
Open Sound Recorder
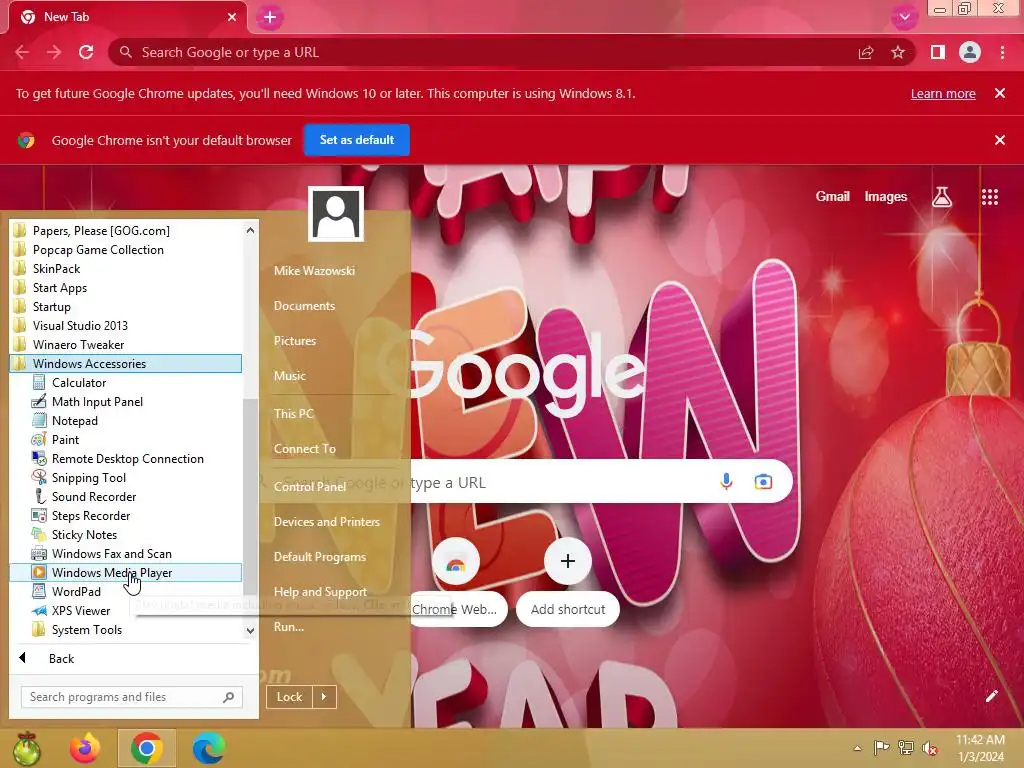(93, 496)
